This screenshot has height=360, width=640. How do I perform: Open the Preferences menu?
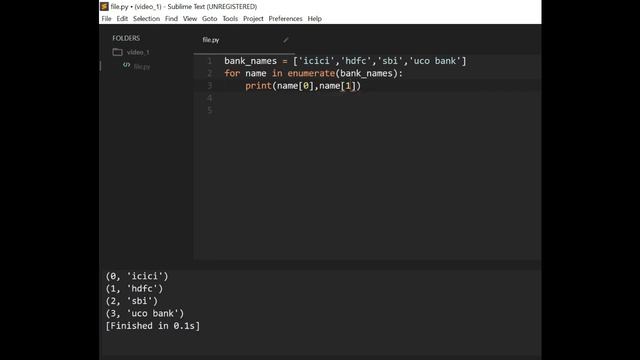click(285, 19)
